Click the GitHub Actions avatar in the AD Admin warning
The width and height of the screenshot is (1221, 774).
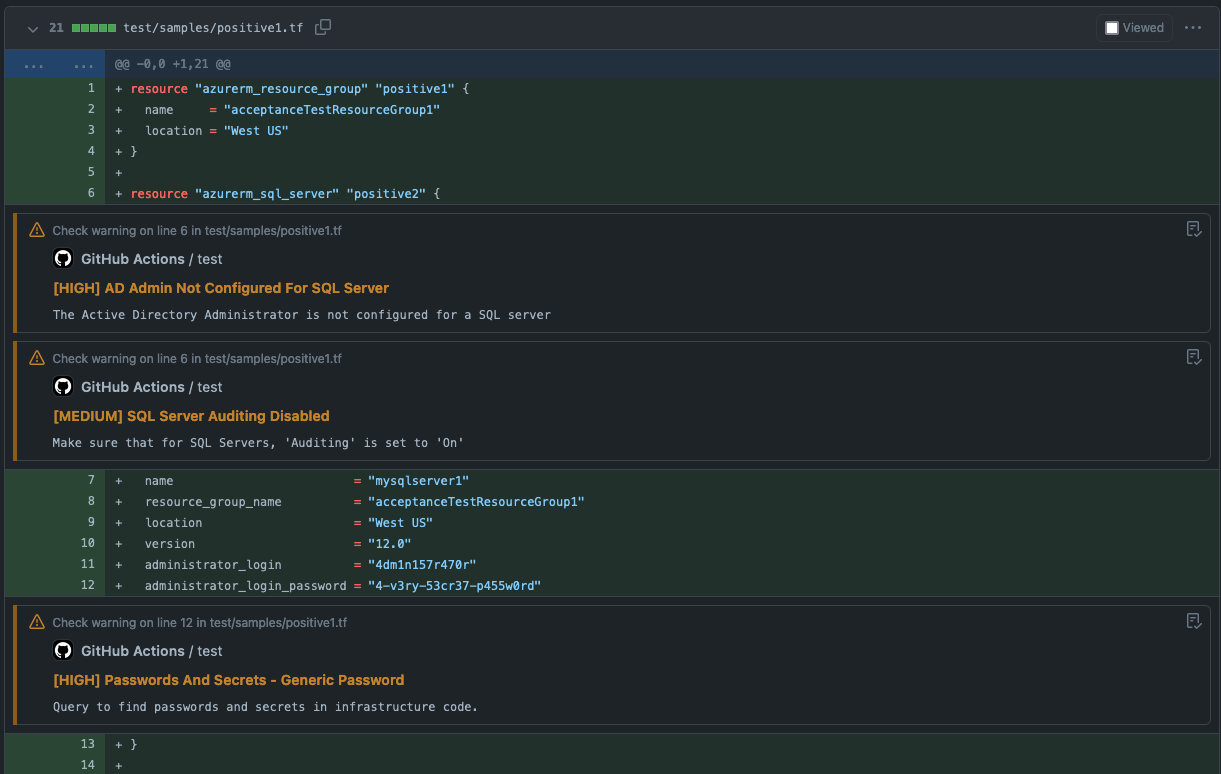(63, 258)
